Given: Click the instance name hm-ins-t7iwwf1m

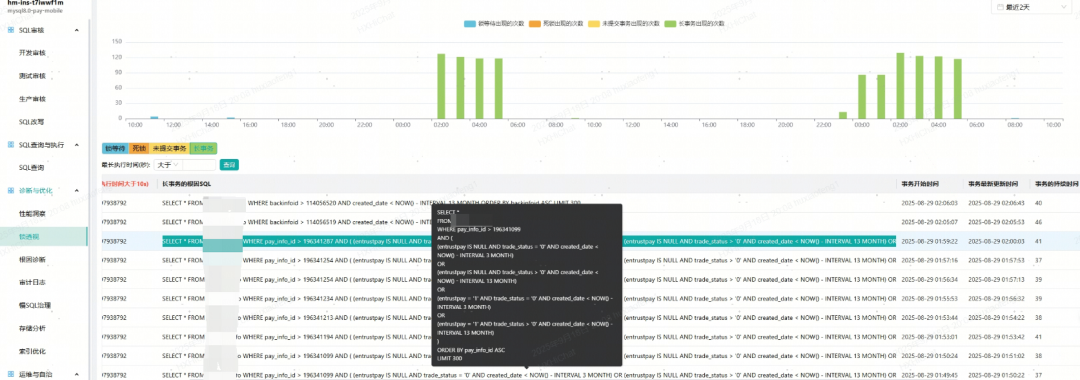Looking at the screenshot, I should [34, 3].
